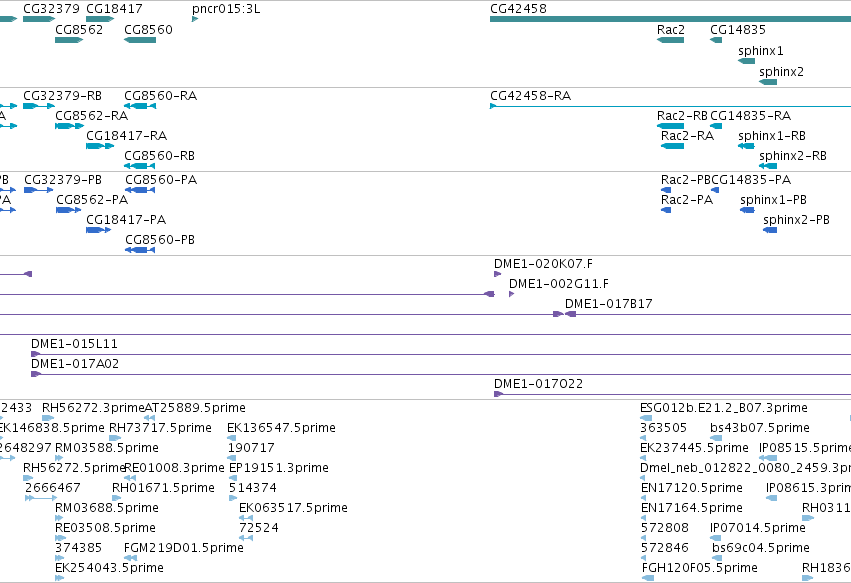Click the pncr015:3L gene label
Viewport: 851px width, 583px height.
pos(226,9)
